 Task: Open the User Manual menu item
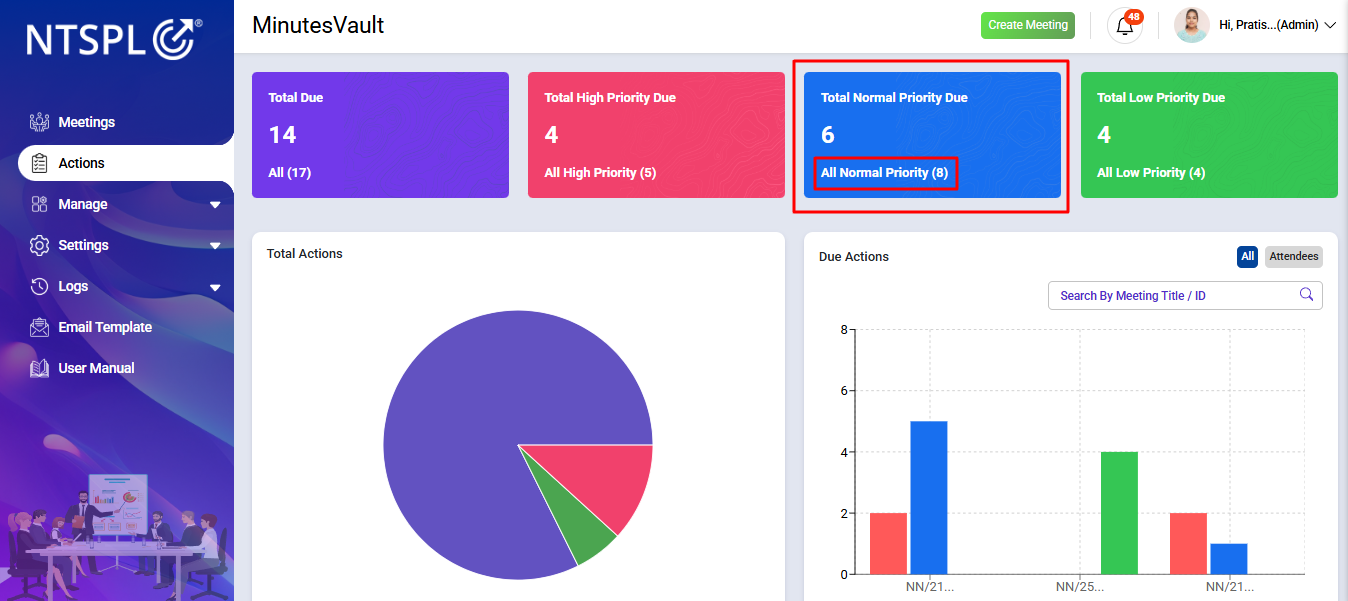[x=96, y=368]
